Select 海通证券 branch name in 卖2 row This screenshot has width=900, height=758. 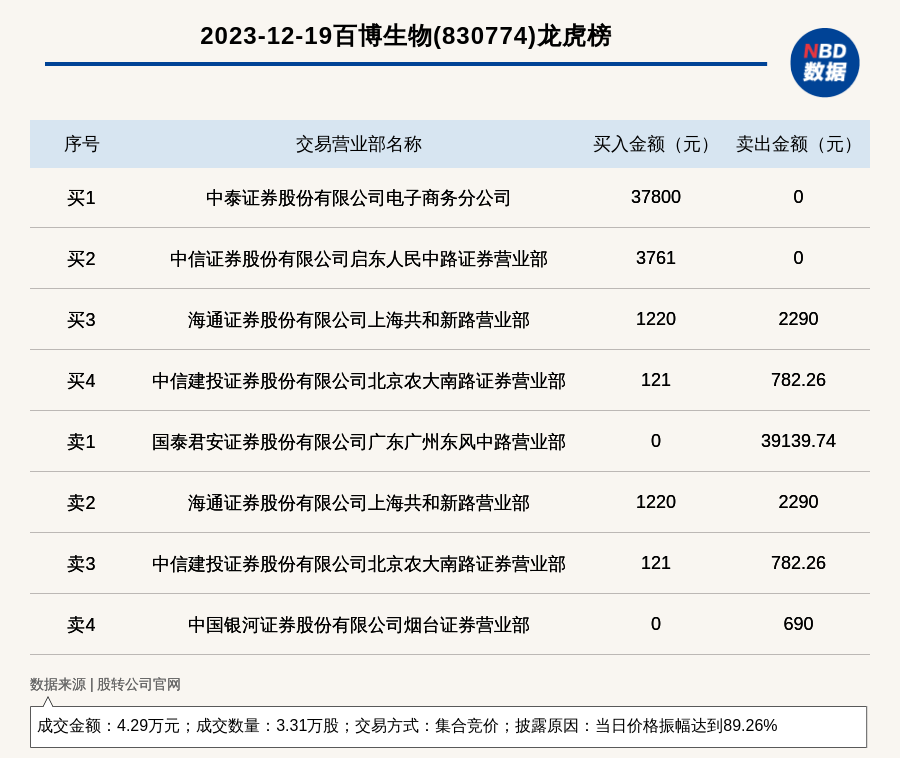pos(359,503)
